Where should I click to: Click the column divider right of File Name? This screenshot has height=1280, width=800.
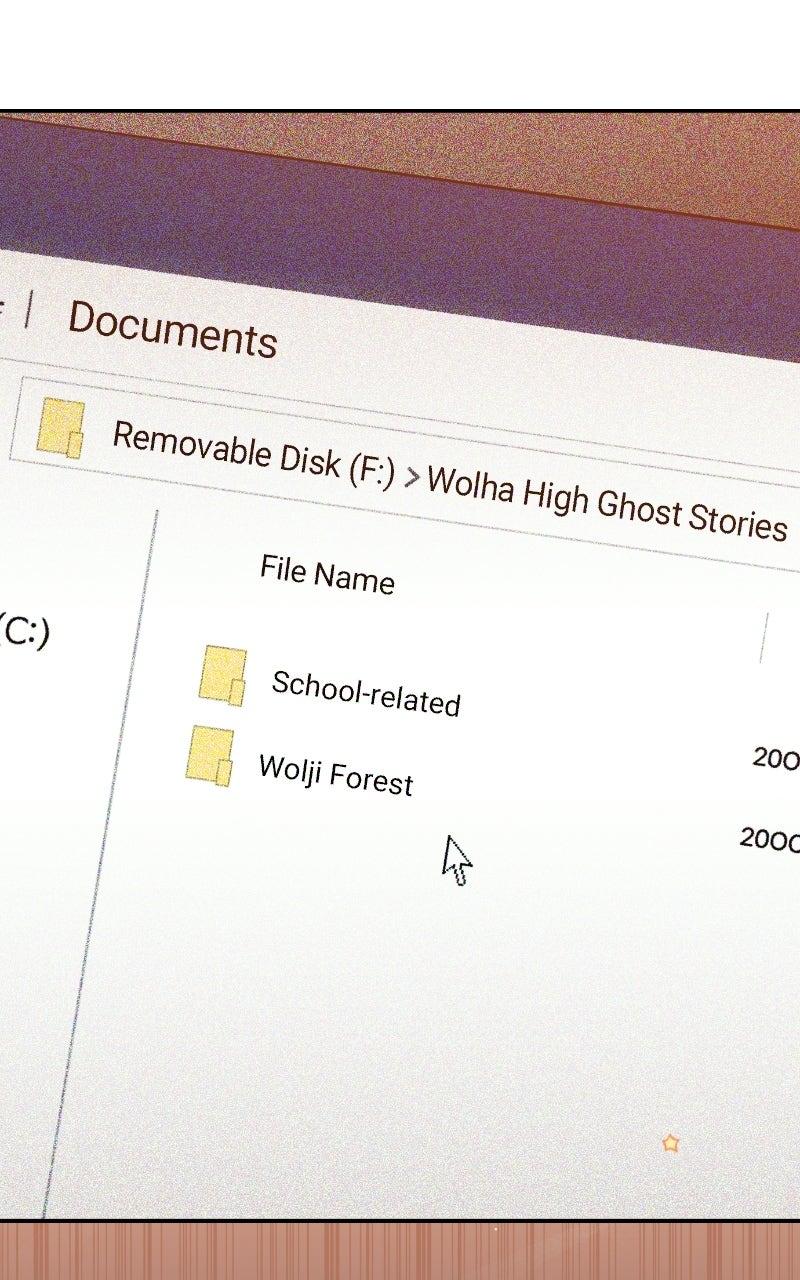pos(763,638)
